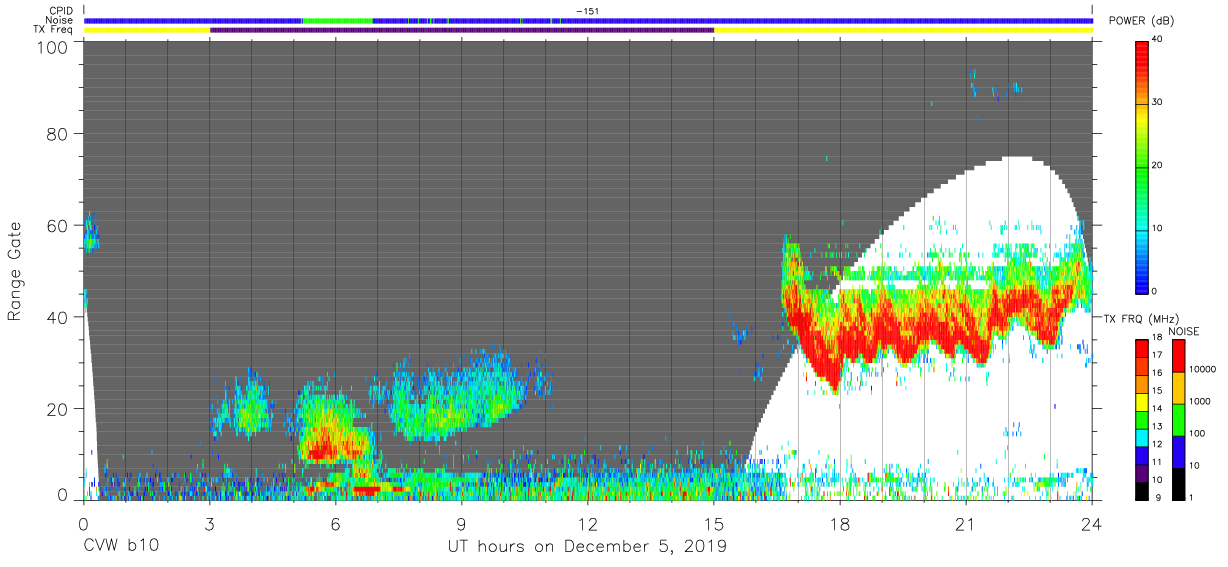Click the 1000 label on the NOISE legend
Screen dimensions: 1228x567
(x=1199, y=401)
